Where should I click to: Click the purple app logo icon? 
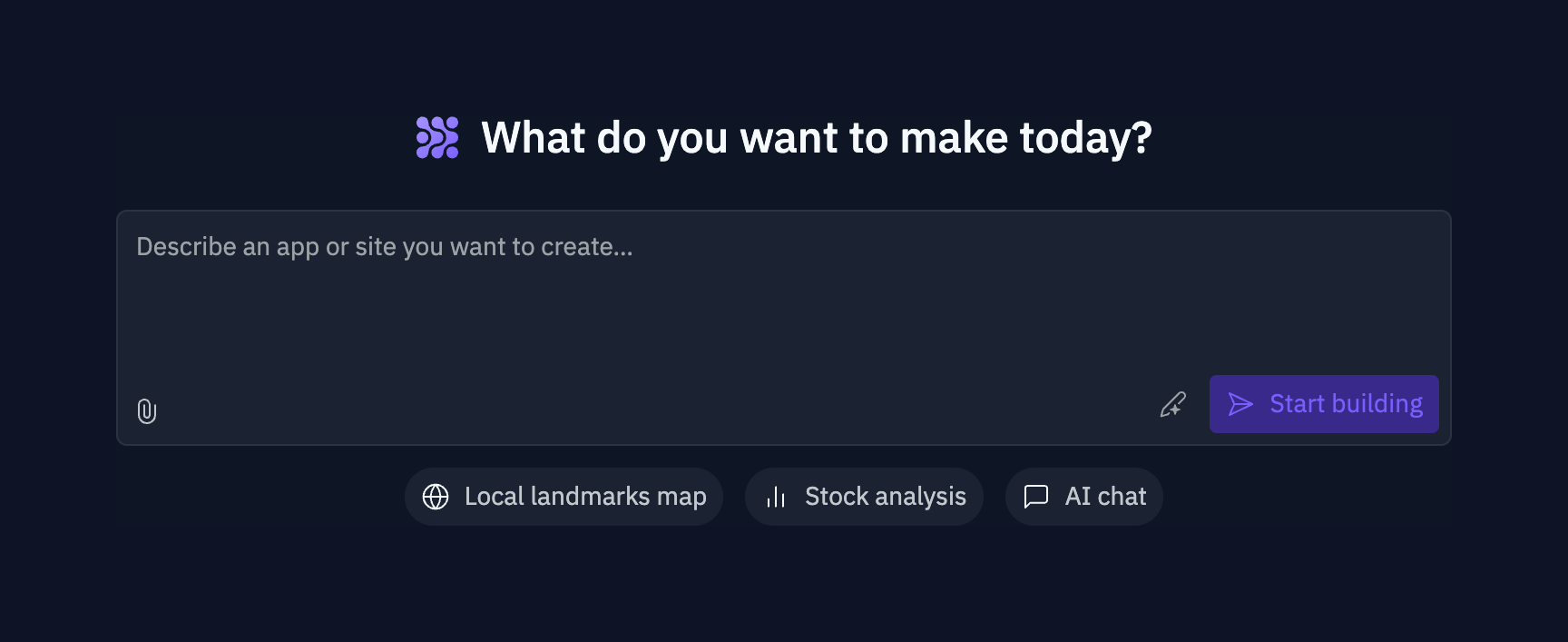[x=437, y=138]
